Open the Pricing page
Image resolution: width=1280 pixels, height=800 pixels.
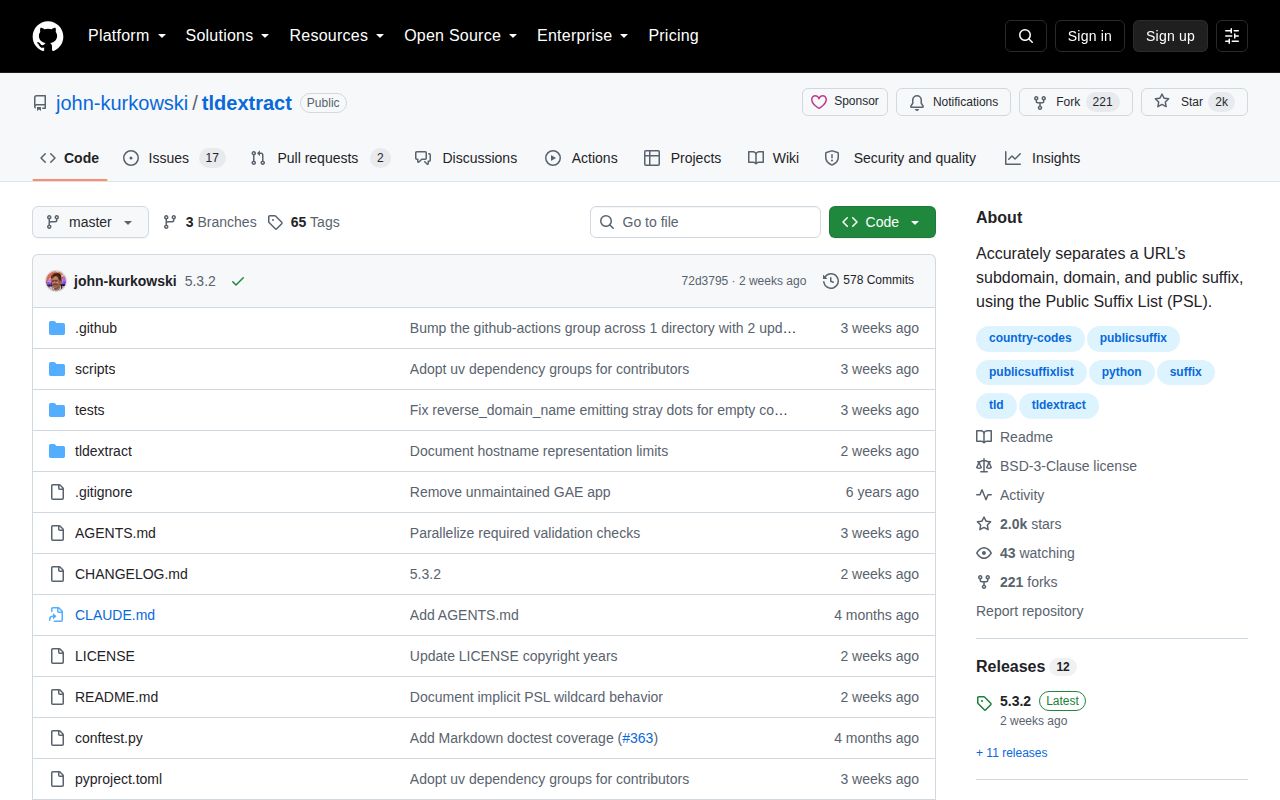tap(673, 36)
